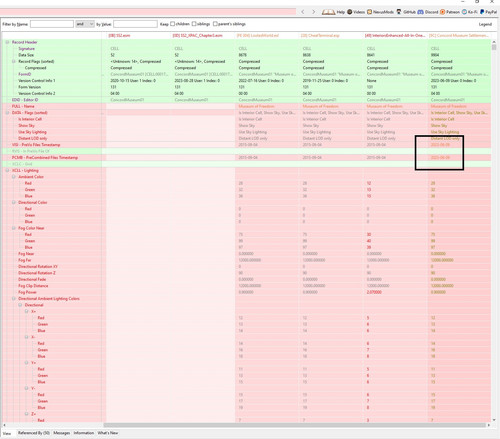The width and height of the screenshot is (500, 439).
Task: Focus the Filter by Name field
Action: [x=52, y=24]
